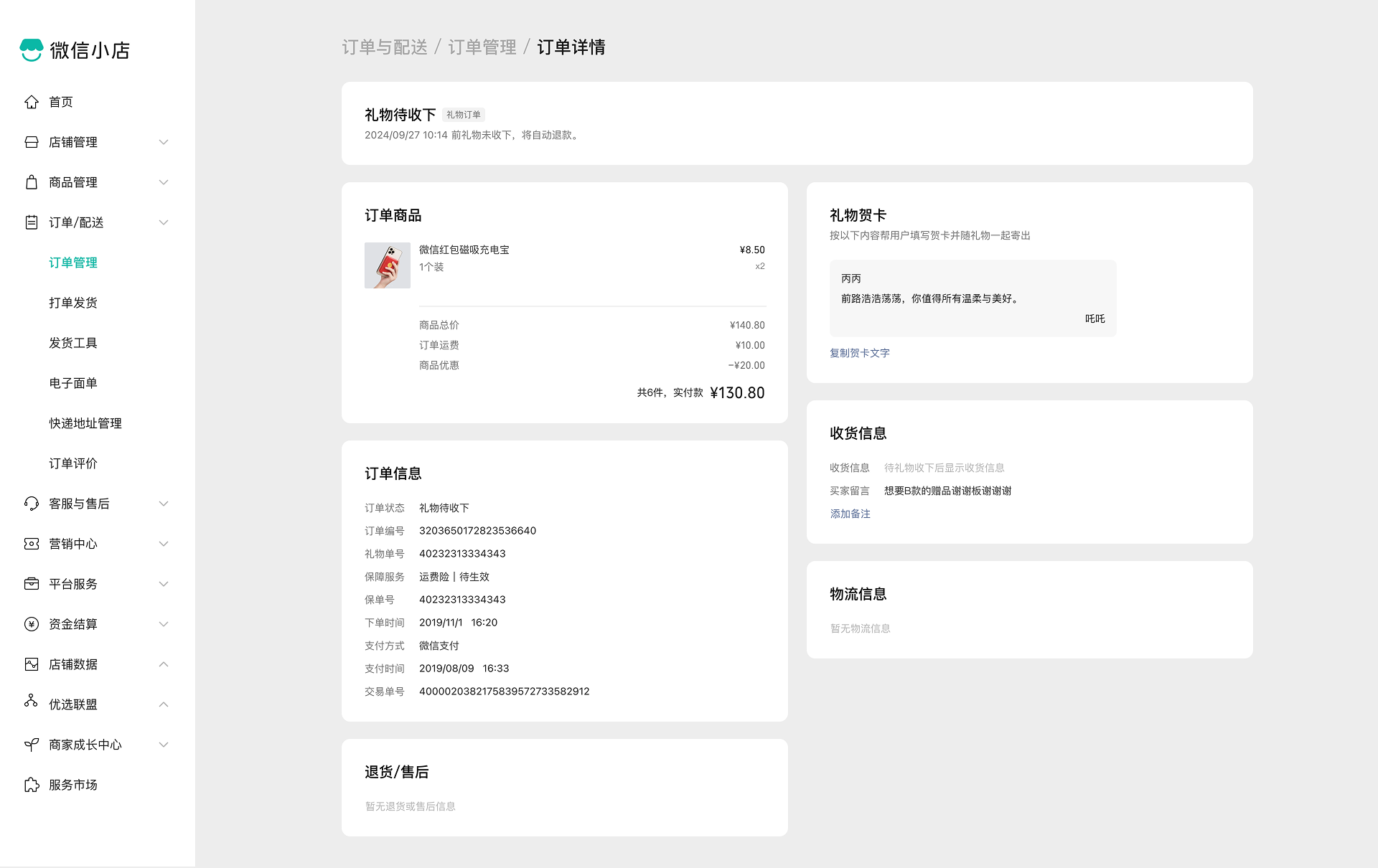Click the shopping bag icon for 商品管理
The height and width of the screenshot is (868, 1378).
pos(32,182)
